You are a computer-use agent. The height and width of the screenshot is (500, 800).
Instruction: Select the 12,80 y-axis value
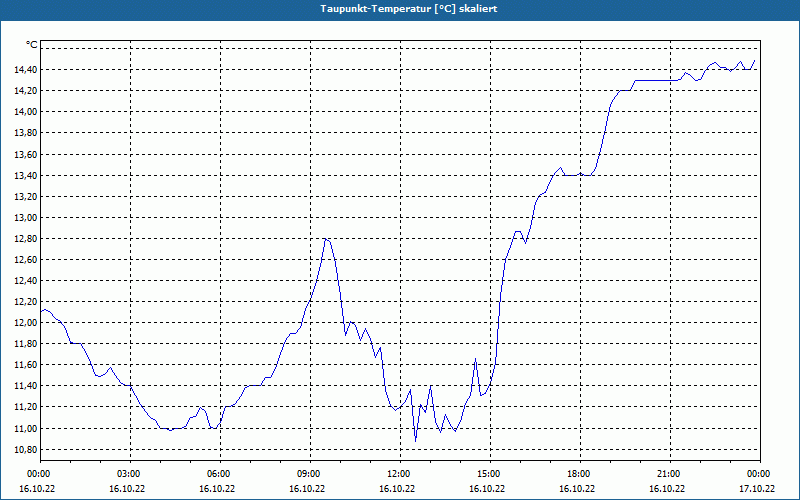[x=26, y=239]
